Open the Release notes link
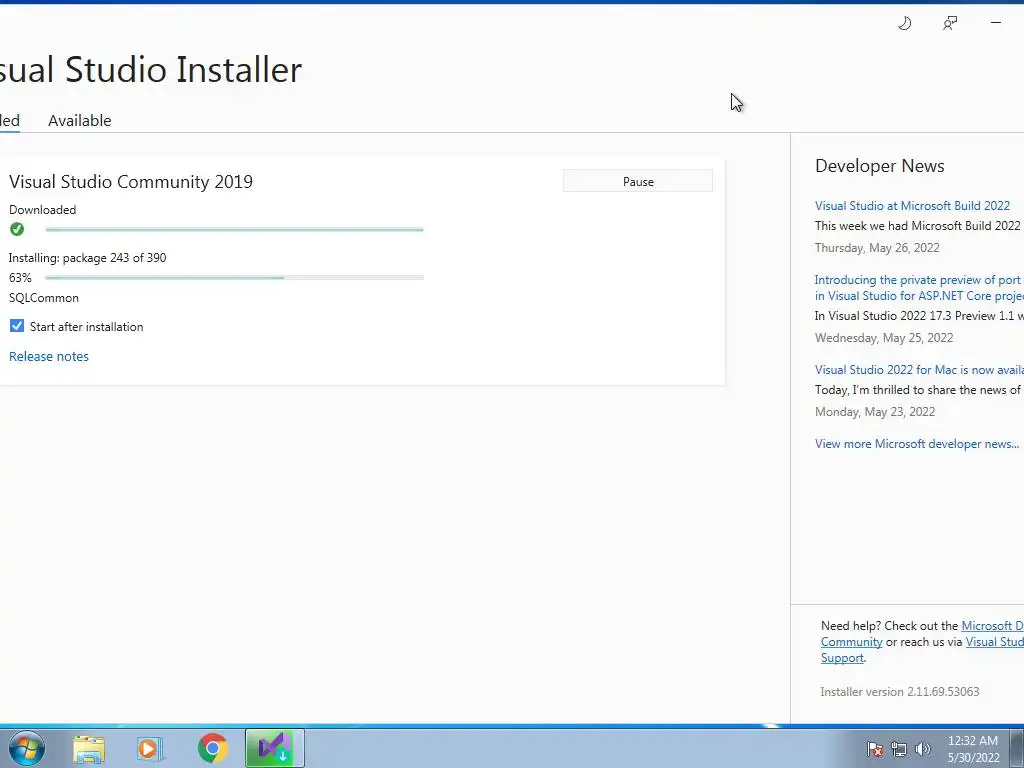The height and width of the screenshot is (768, 1024). coord(49,357)
